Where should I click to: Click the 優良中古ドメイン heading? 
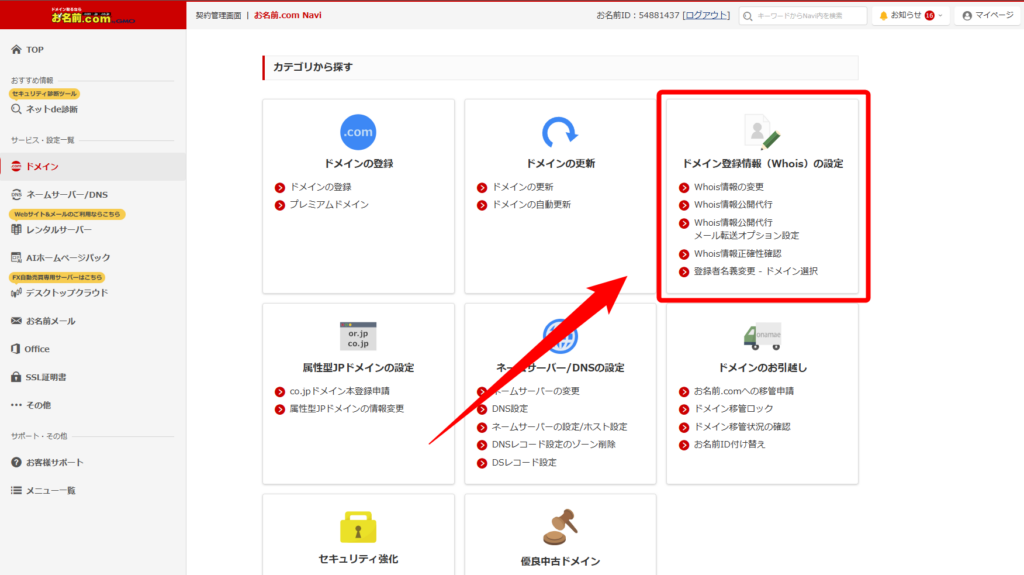[560, 561]
